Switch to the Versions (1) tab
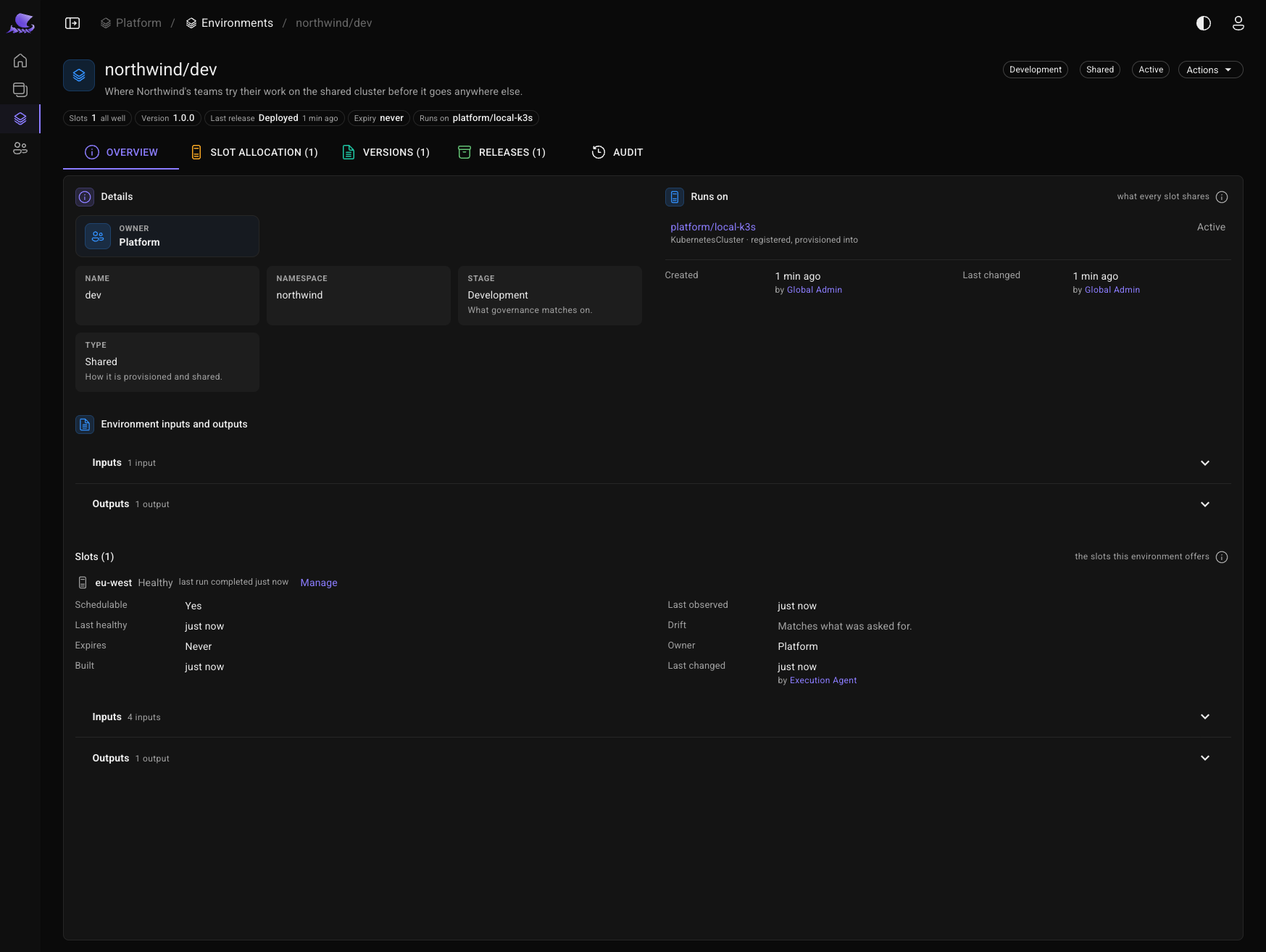 (x=386, y=152)
